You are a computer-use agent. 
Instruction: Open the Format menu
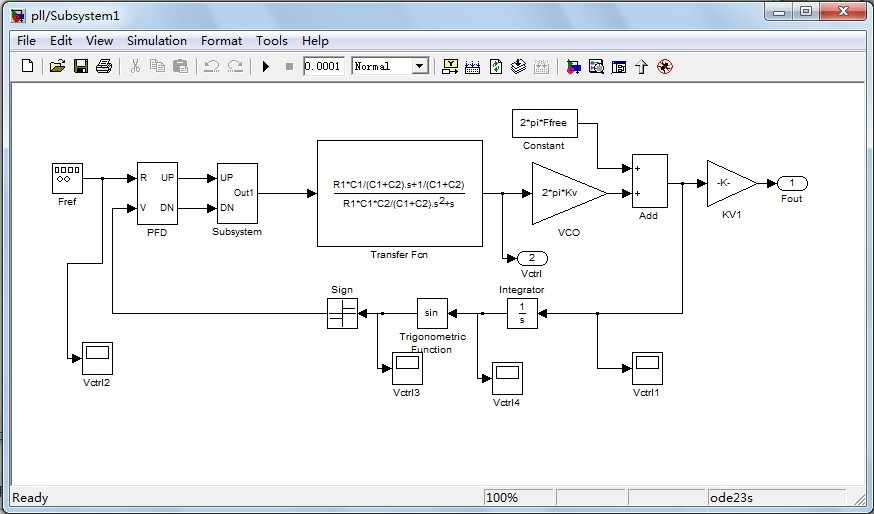(x=221, y=41)
